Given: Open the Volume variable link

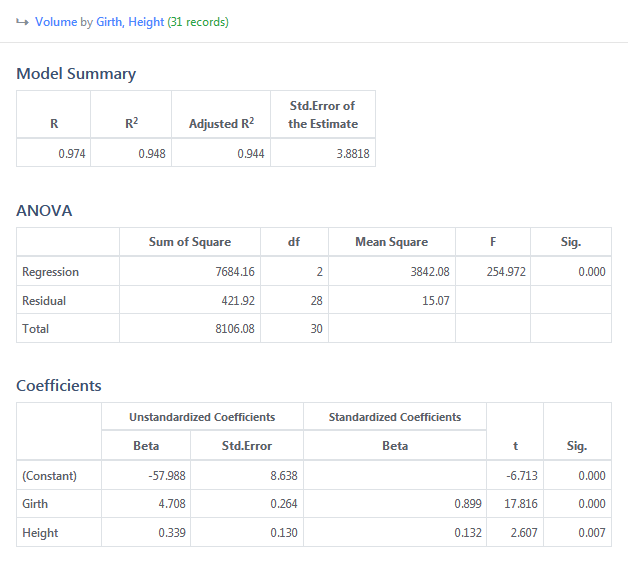Looking at the screenshot, I should [x=56, y=22].
